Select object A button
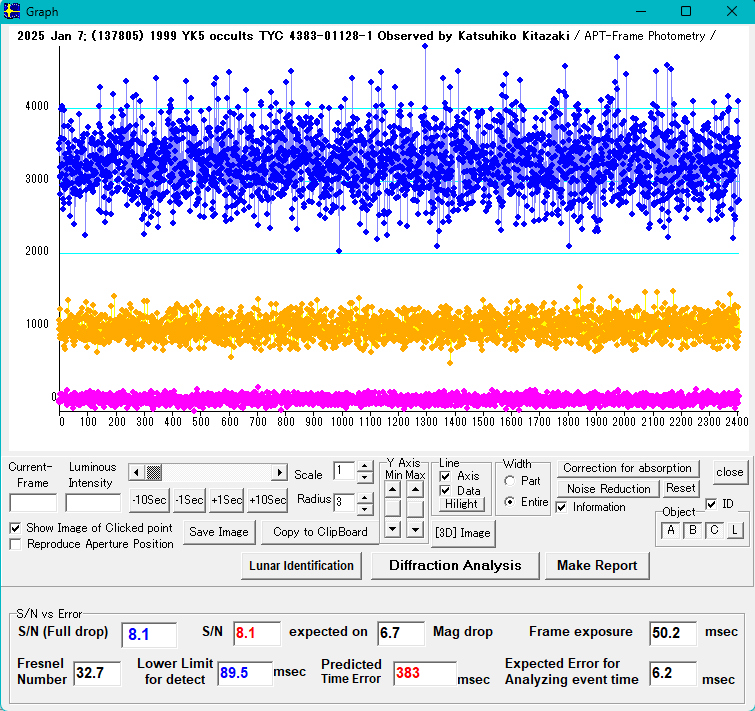Image resolution: width=755 pixels, height=711 pixels. pyautogui.click(x=670, y=530)
